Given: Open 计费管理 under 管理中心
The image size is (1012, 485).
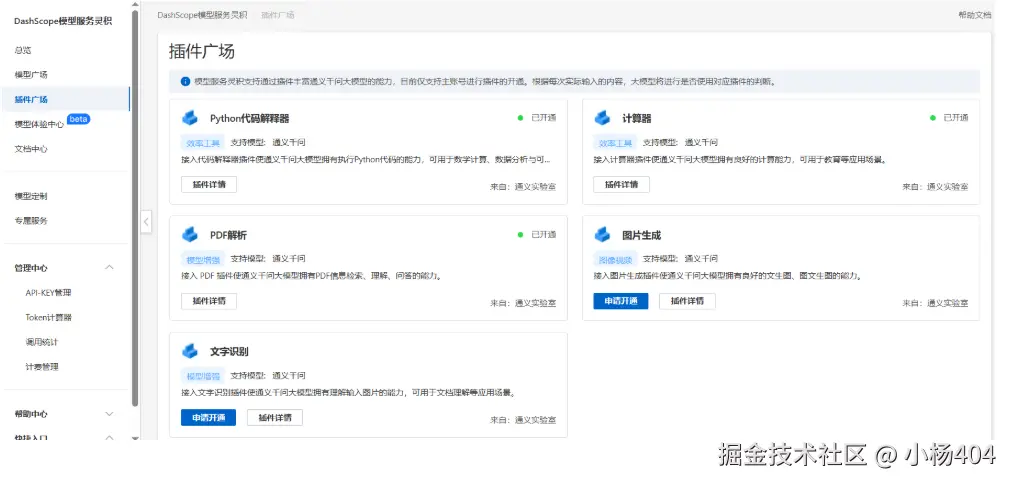Looking at the screenshot, I should point(42,366).
